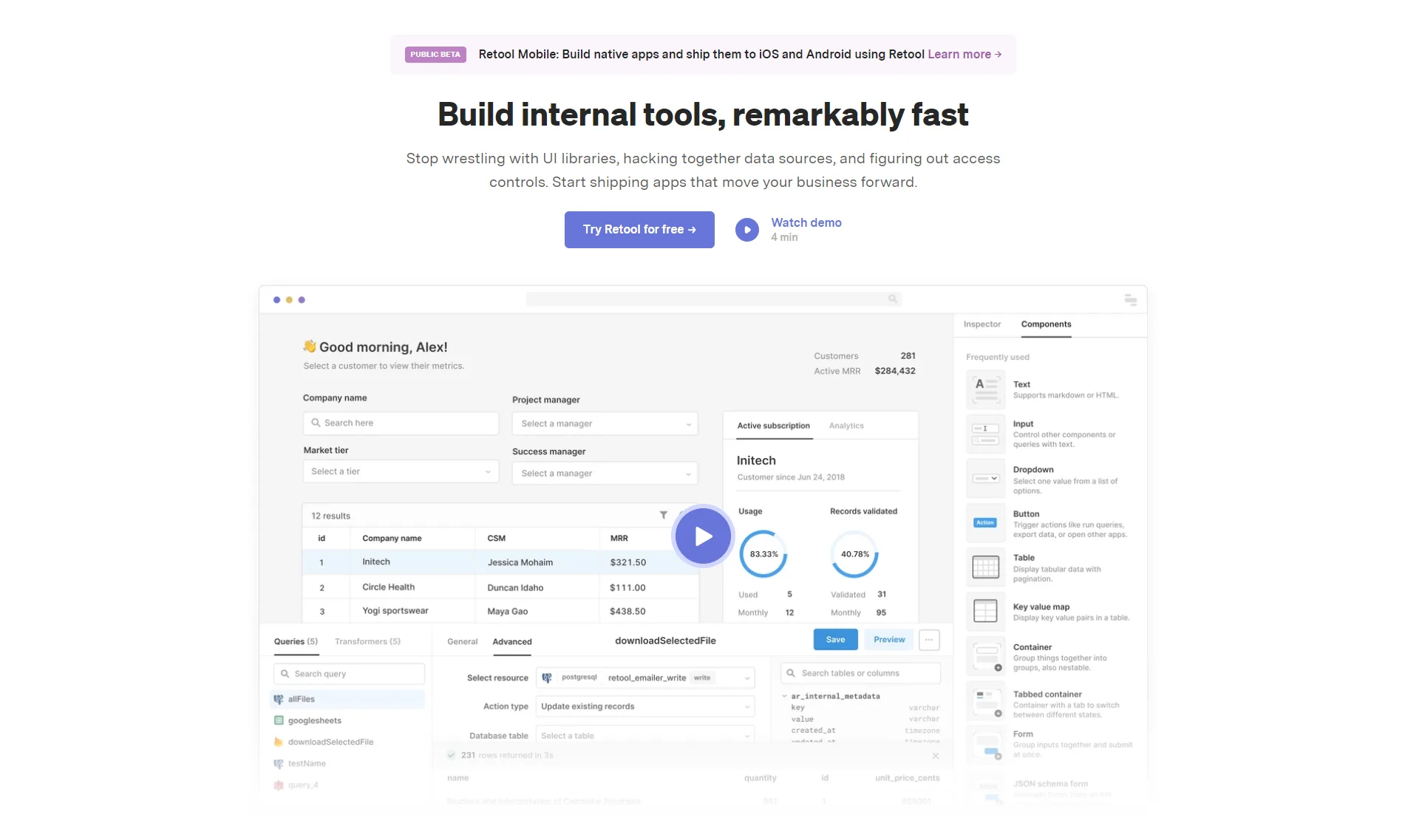
Task: Click Search tables or columns field
Action: tap(860, 673)
